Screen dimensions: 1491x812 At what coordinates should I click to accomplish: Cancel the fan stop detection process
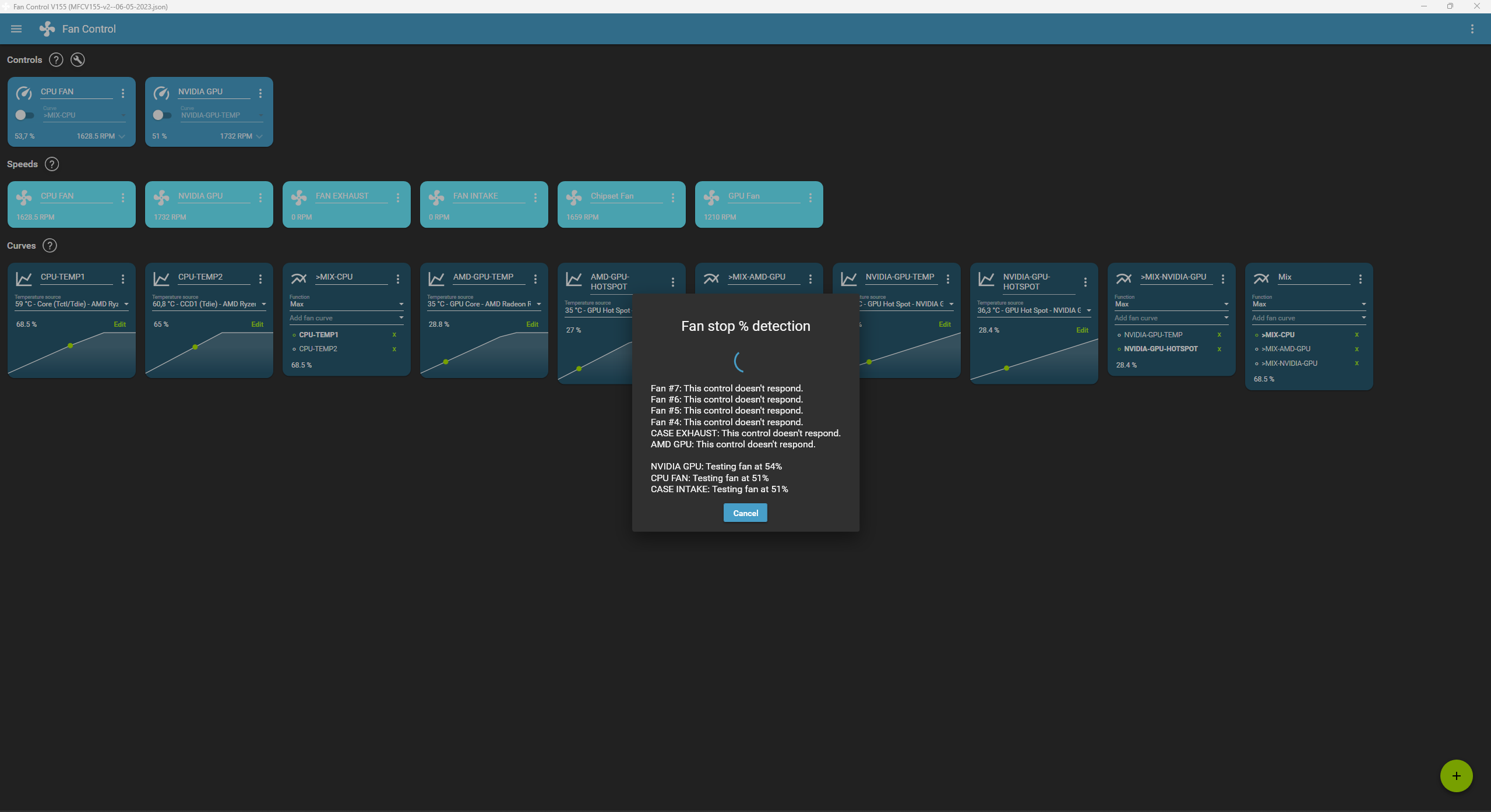point(745,513)
